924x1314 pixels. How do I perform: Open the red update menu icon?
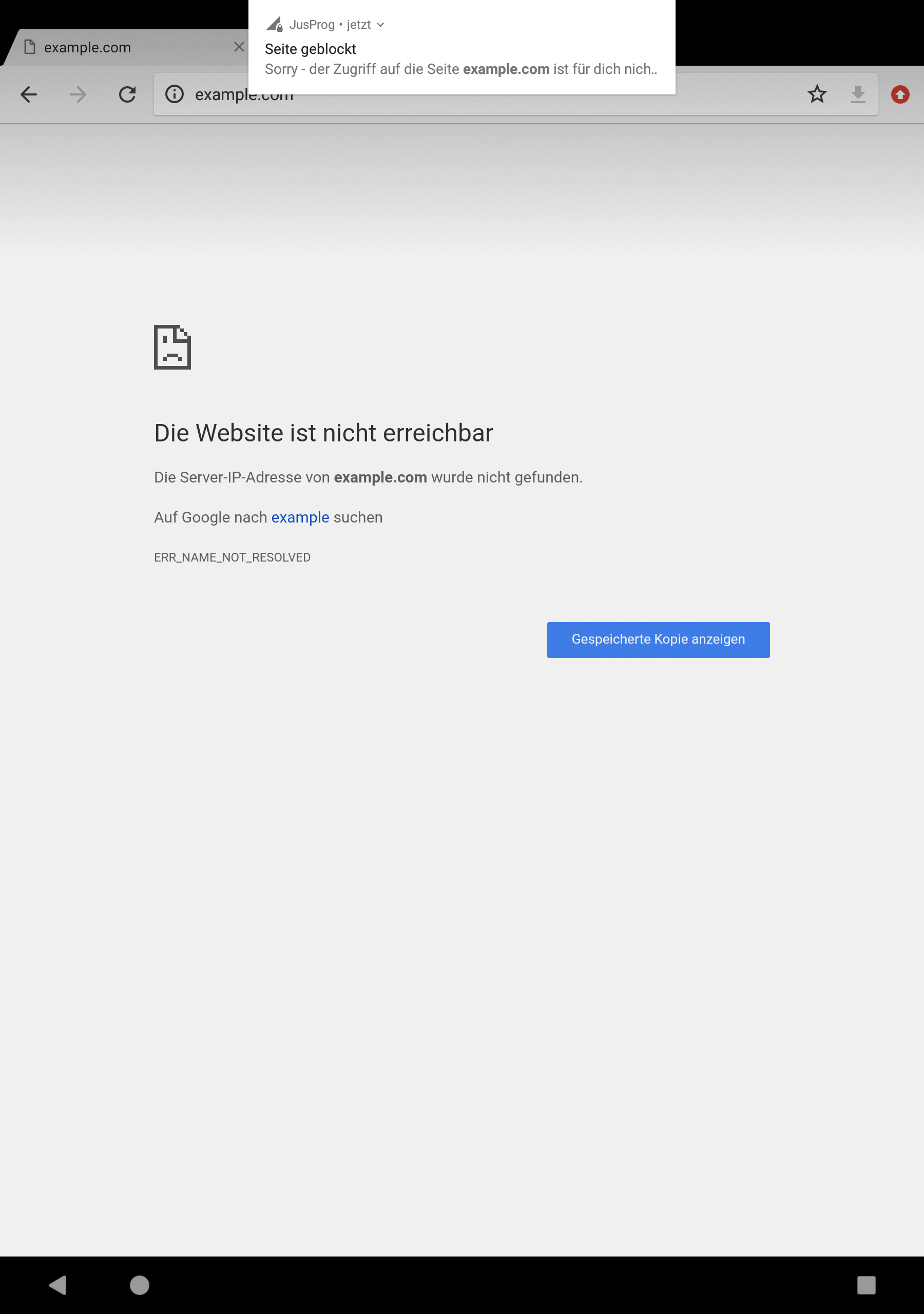(x=900, y=94)
